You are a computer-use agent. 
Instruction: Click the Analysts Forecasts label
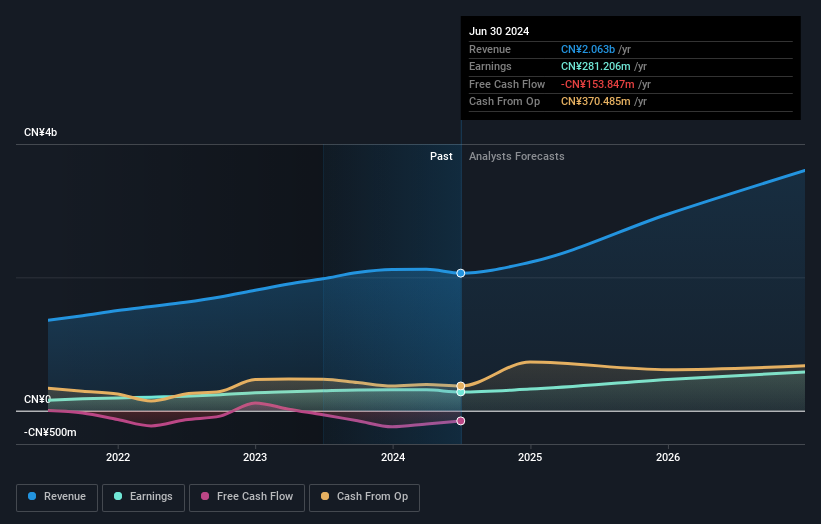click(517, 157)
